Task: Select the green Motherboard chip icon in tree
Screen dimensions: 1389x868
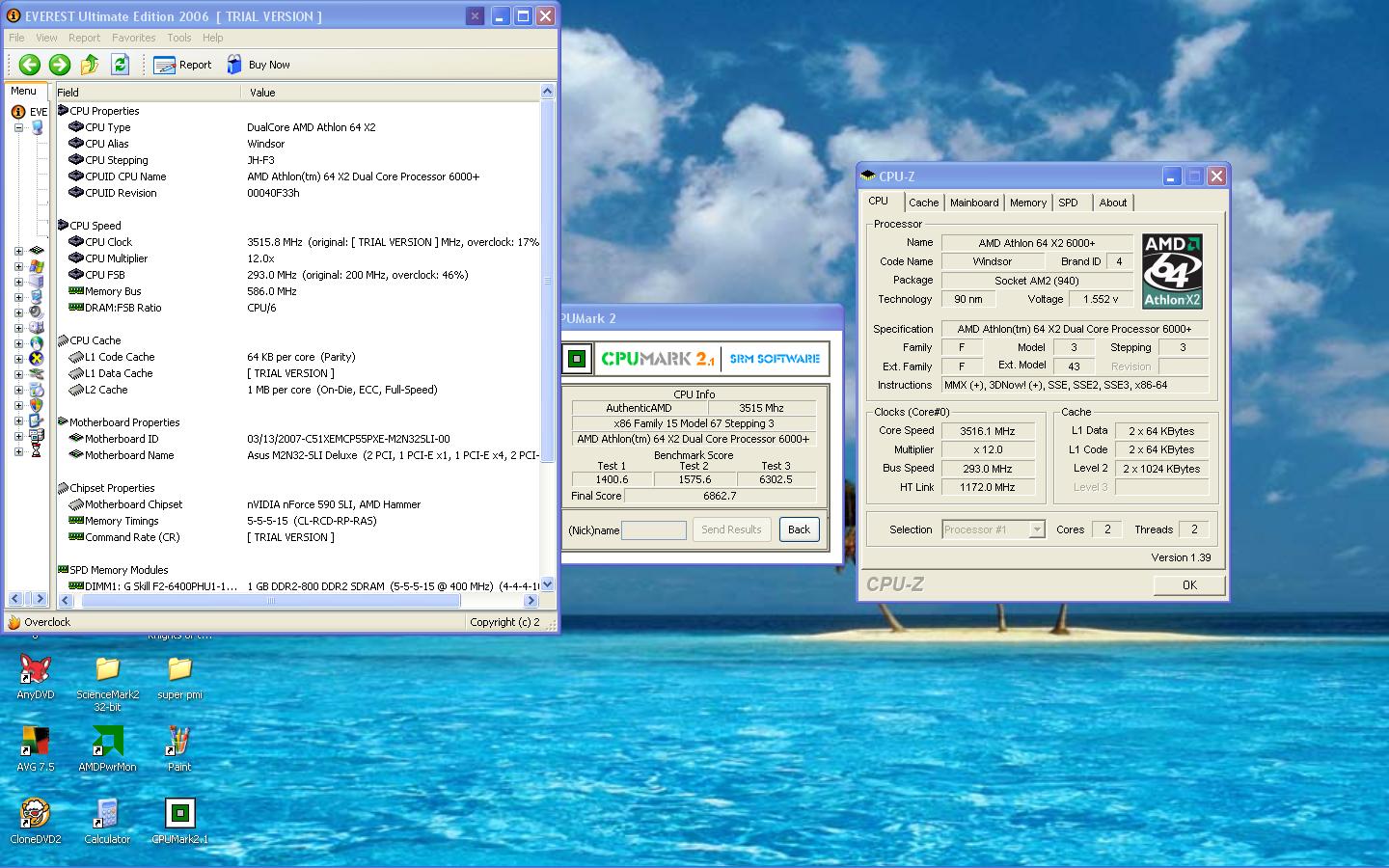Action: tap(37, 251)
